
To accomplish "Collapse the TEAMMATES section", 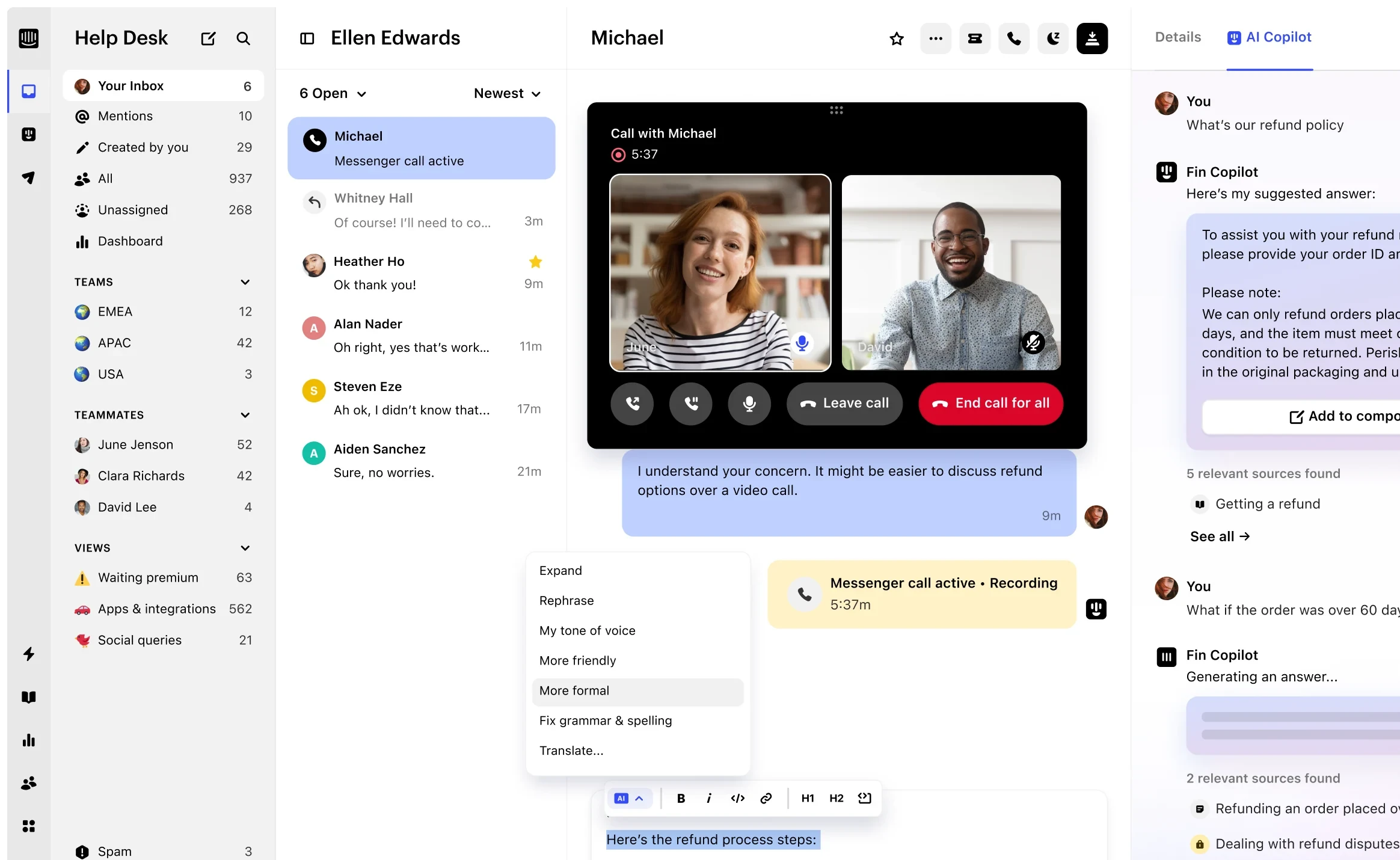I will (245, 415).
